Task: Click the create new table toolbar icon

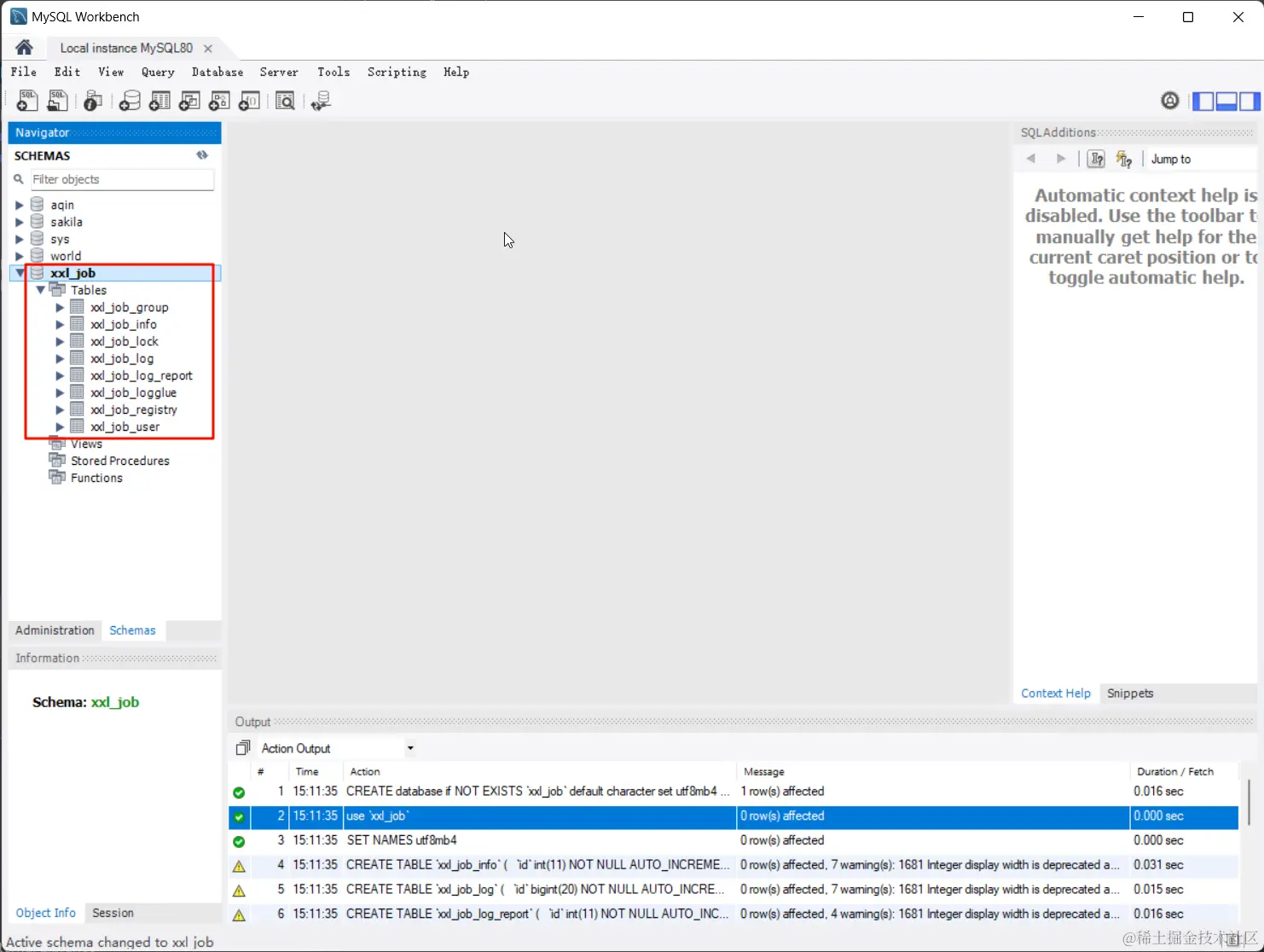Action: (159, 101)
